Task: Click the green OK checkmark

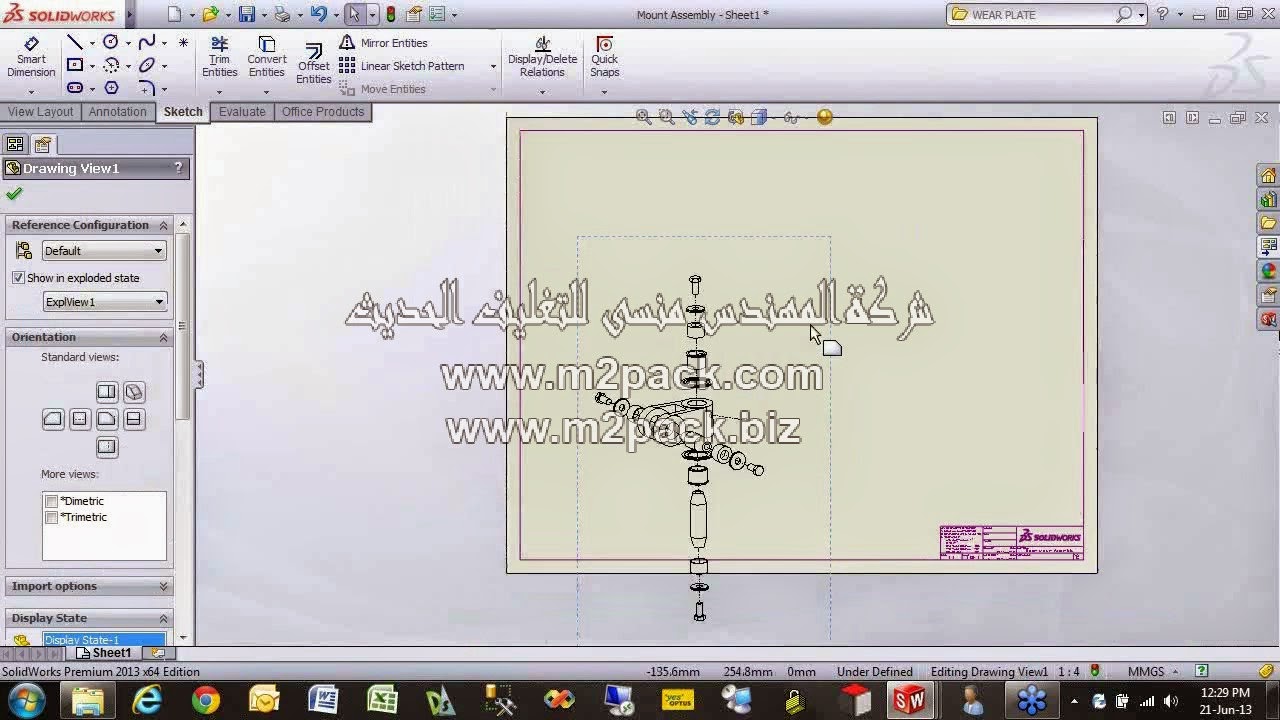Action: (14, 194)
